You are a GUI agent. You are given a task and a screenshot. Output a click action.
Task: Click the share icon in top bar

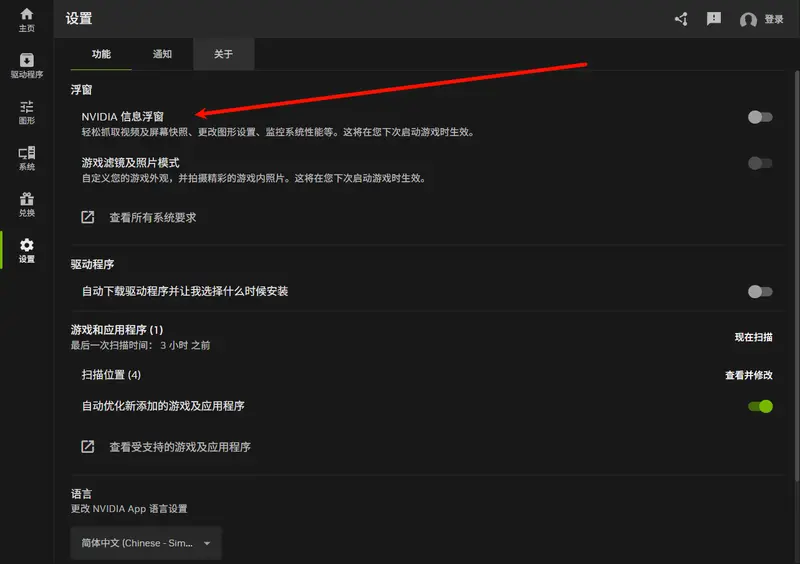[x=681, y=19]
